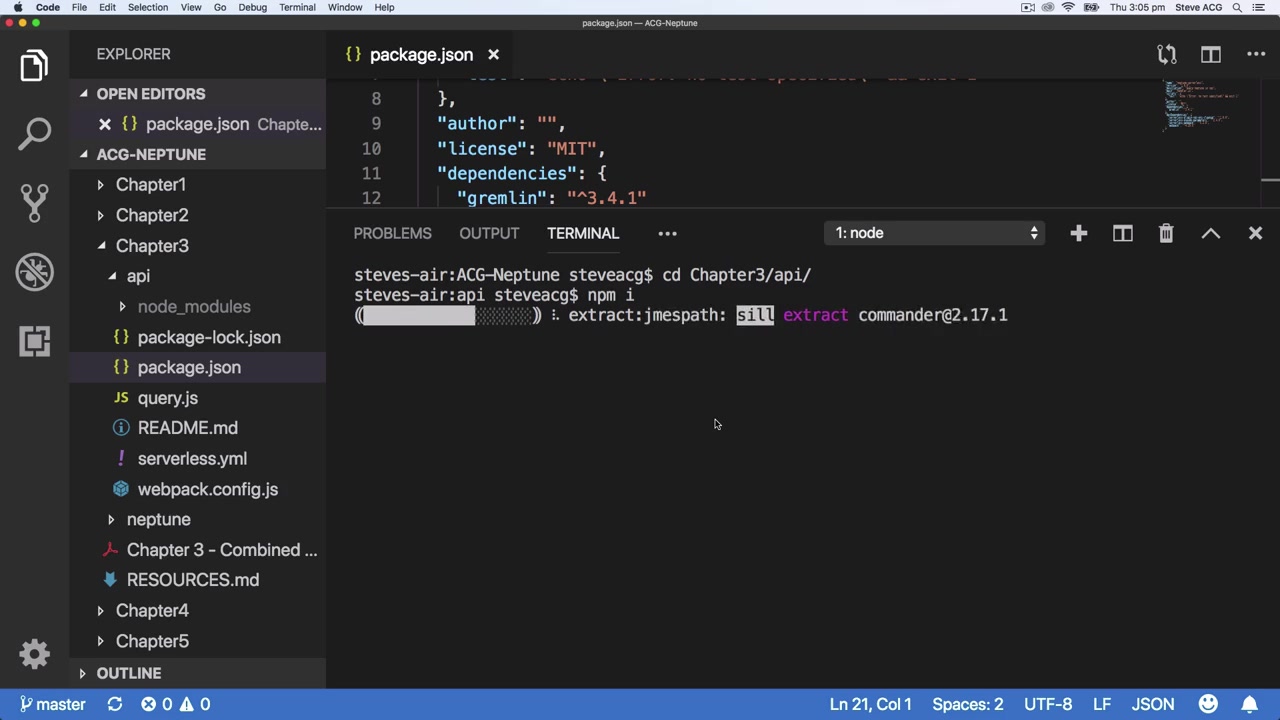Open the Source Control view
The width and height of the screenshot is (1280, 720).
[34, 202]
